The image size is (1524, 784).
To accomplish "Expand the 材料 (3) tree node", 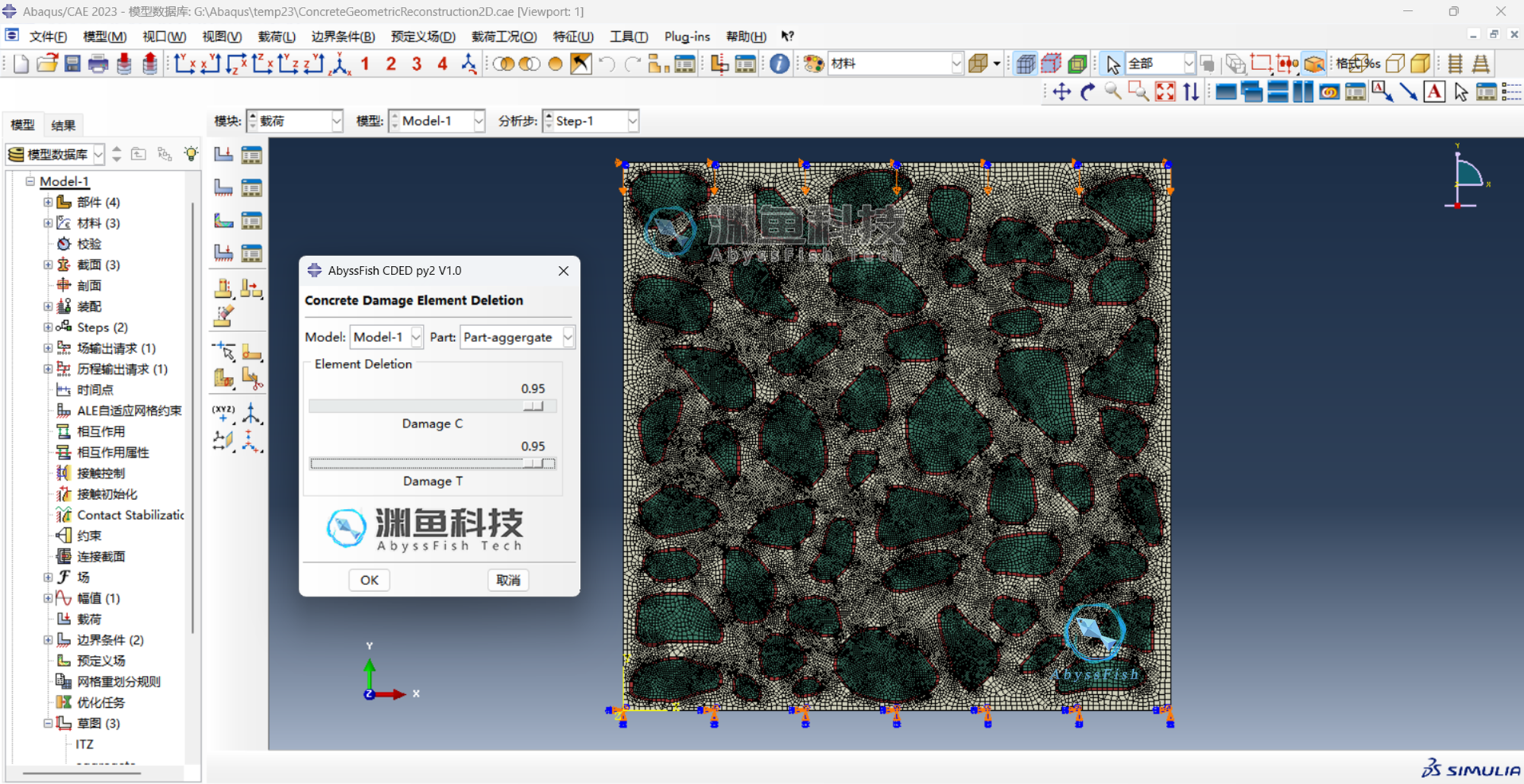I will tap(48, 222).
